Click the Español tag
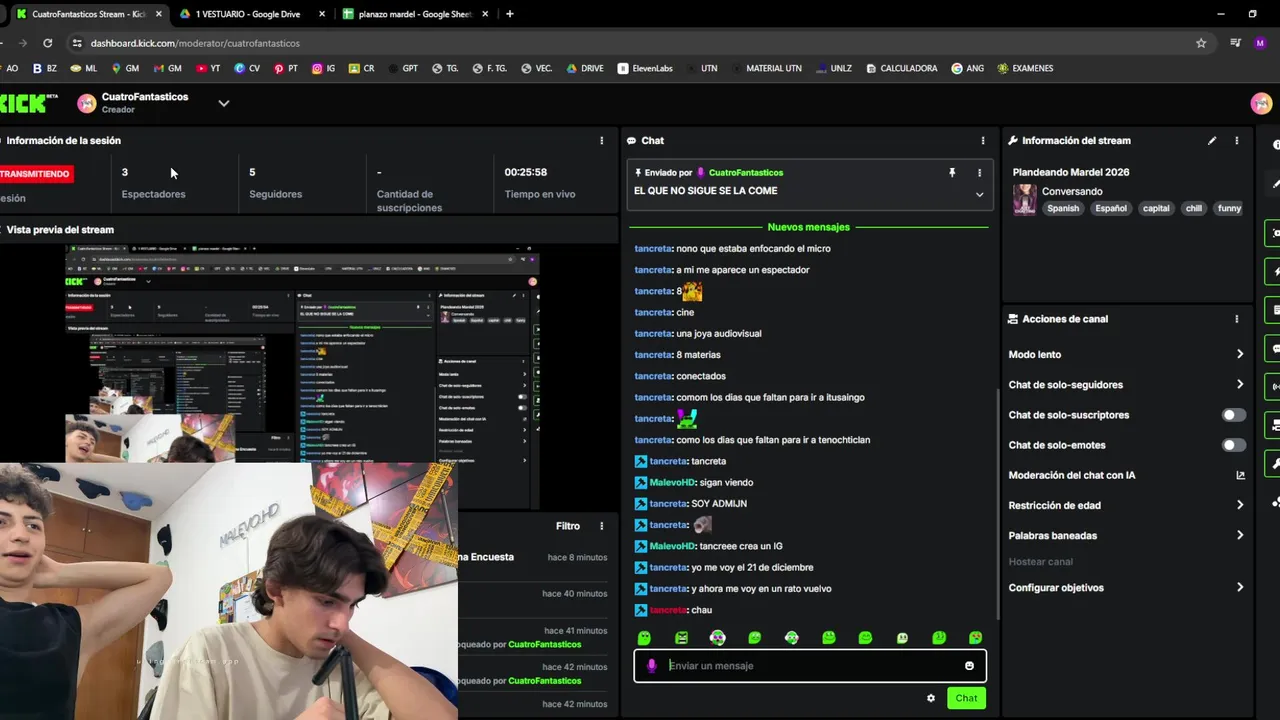The height and width of the screenshot is (720, 1280). click(1110, 208)
